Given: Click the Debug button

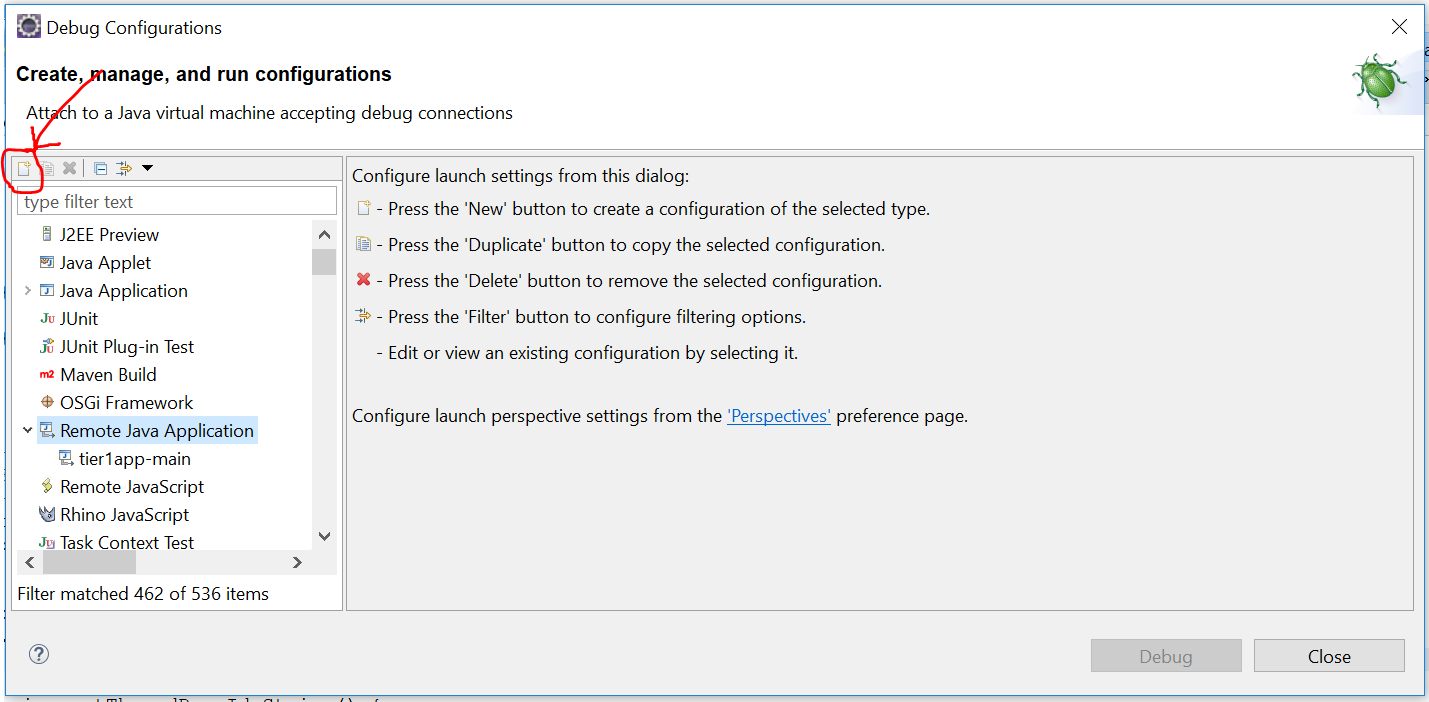Looking at the screenshot, I should pyautogui.click(x=1166, y=656).
